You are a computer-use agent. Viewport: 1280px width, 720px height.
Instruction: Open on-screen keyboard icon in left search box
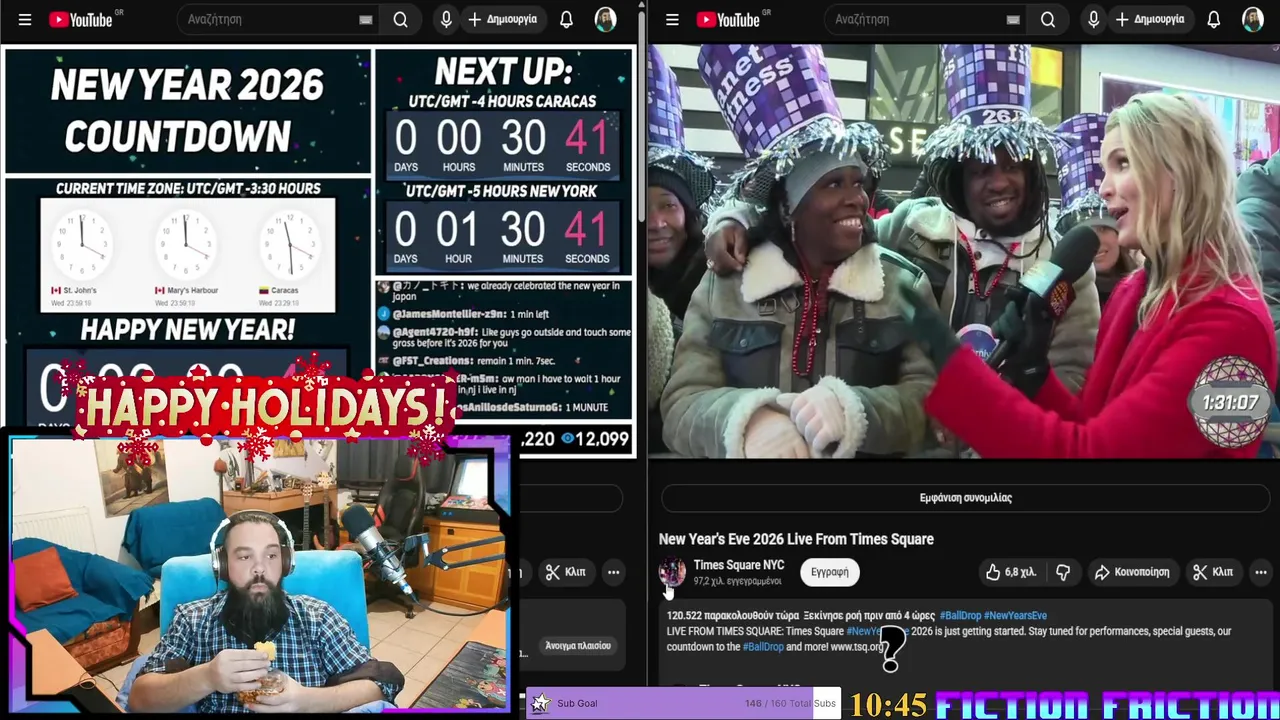pos(366,19)
